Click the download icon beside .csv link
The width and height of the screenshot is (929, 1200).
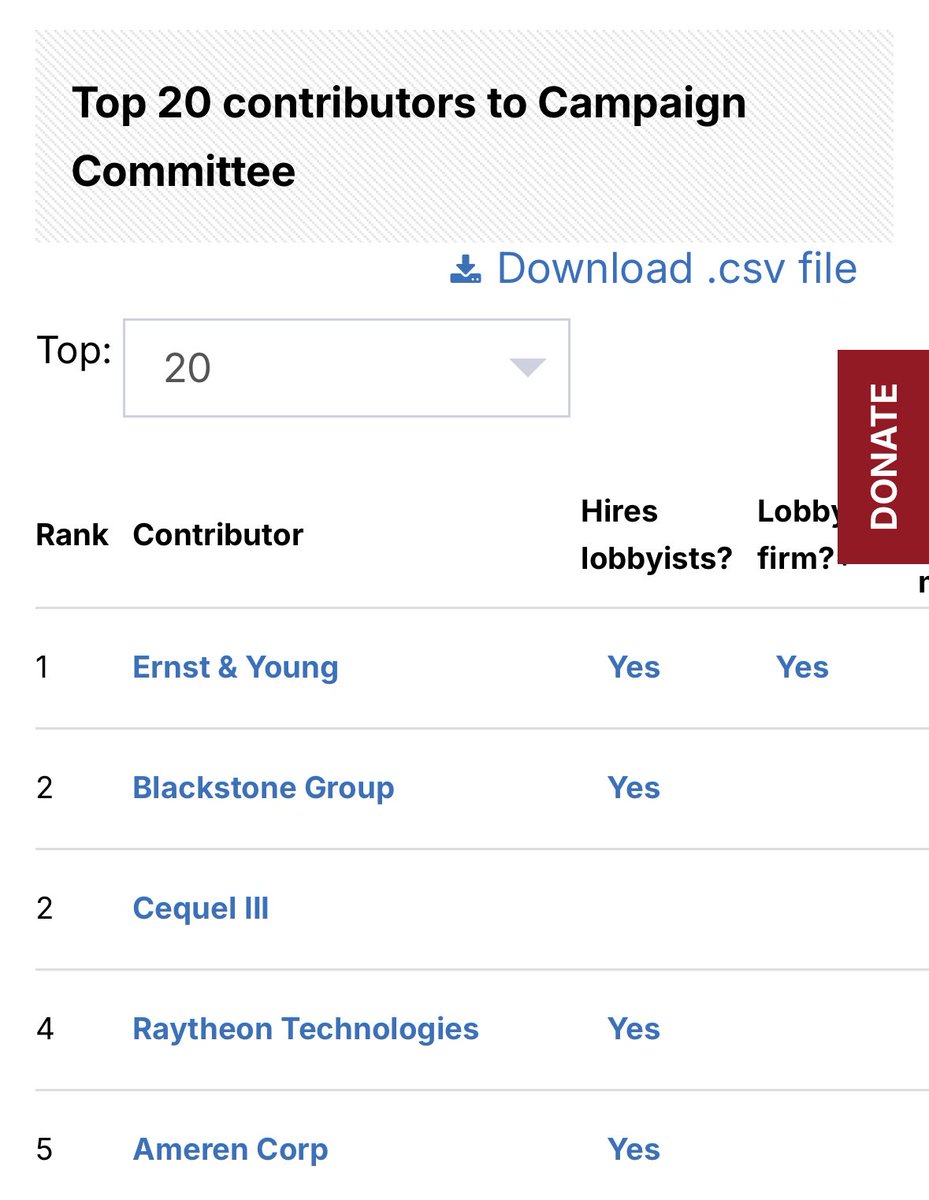pyautogui.click(x=466, y=269)
